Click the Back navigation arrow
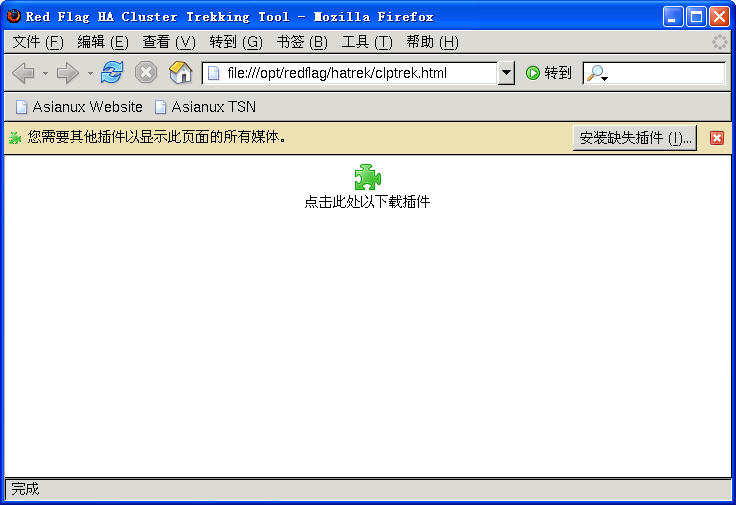Screen dimensions: 736x505 click(23, 73)
